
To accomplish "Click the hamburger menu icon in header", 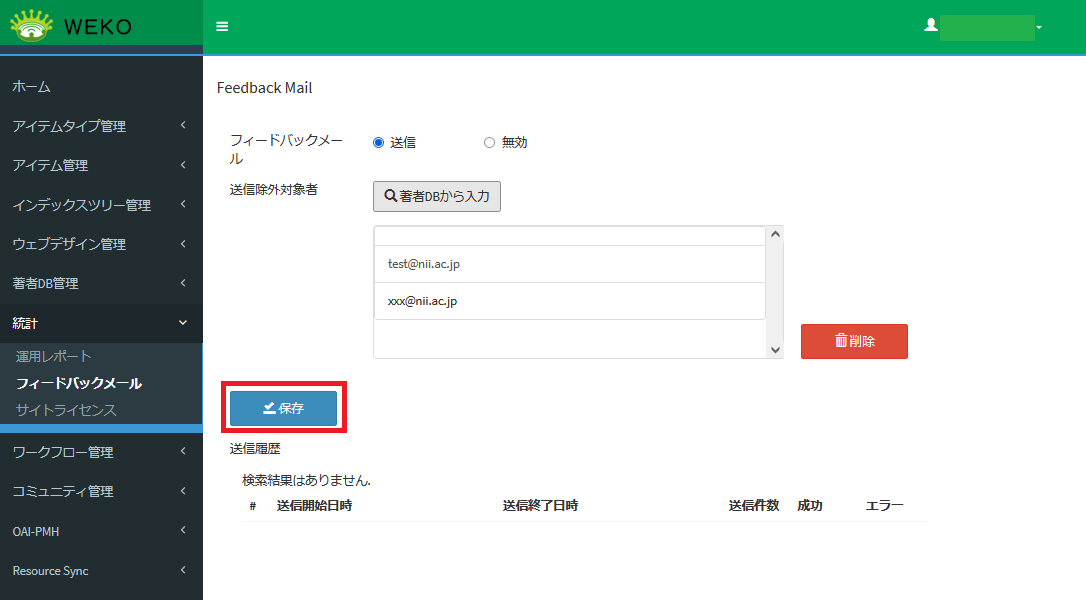I will coord(222,27).
